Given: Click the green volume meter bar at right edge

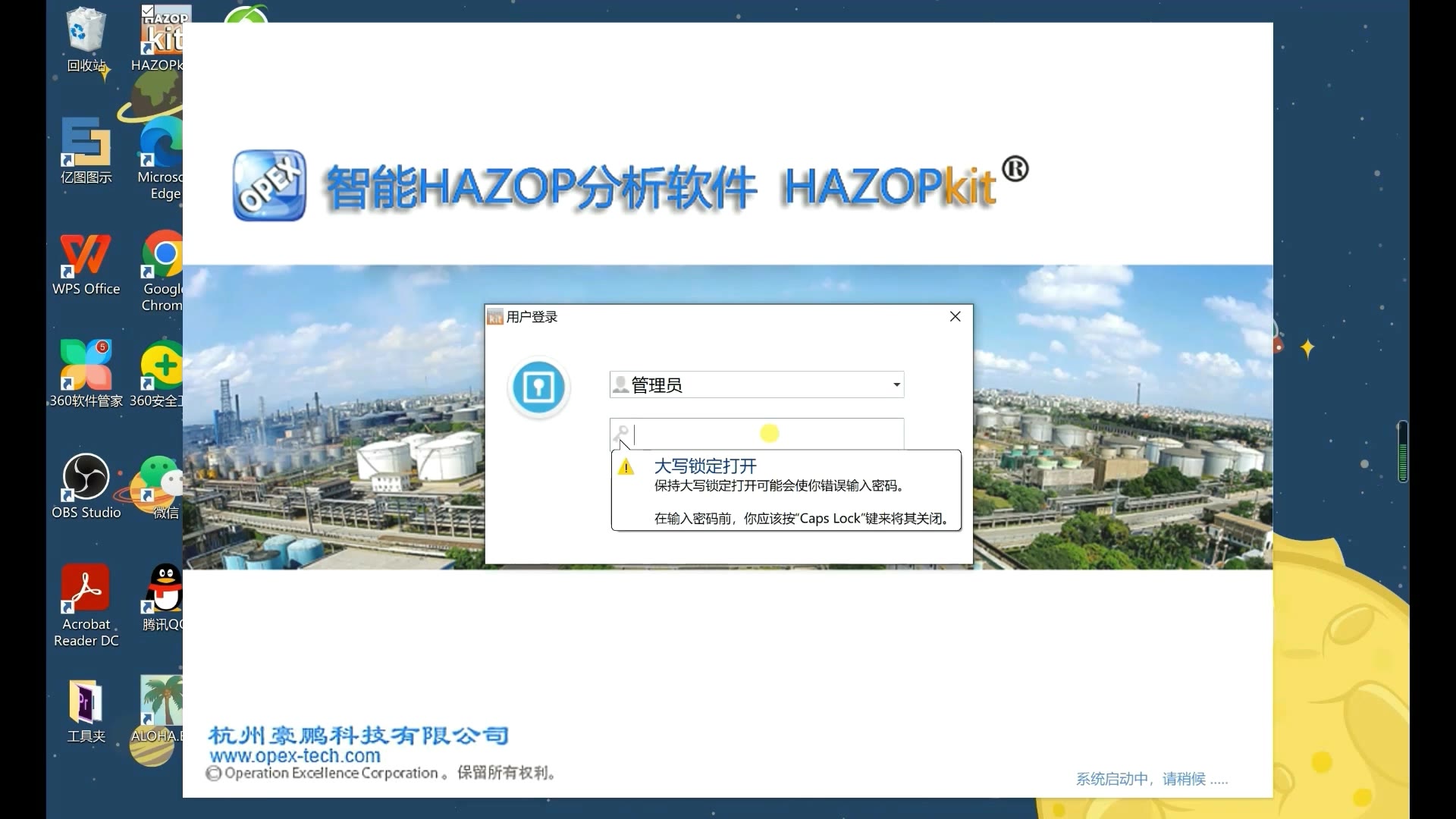Looking at the screenshot, I should (1403, 452).
